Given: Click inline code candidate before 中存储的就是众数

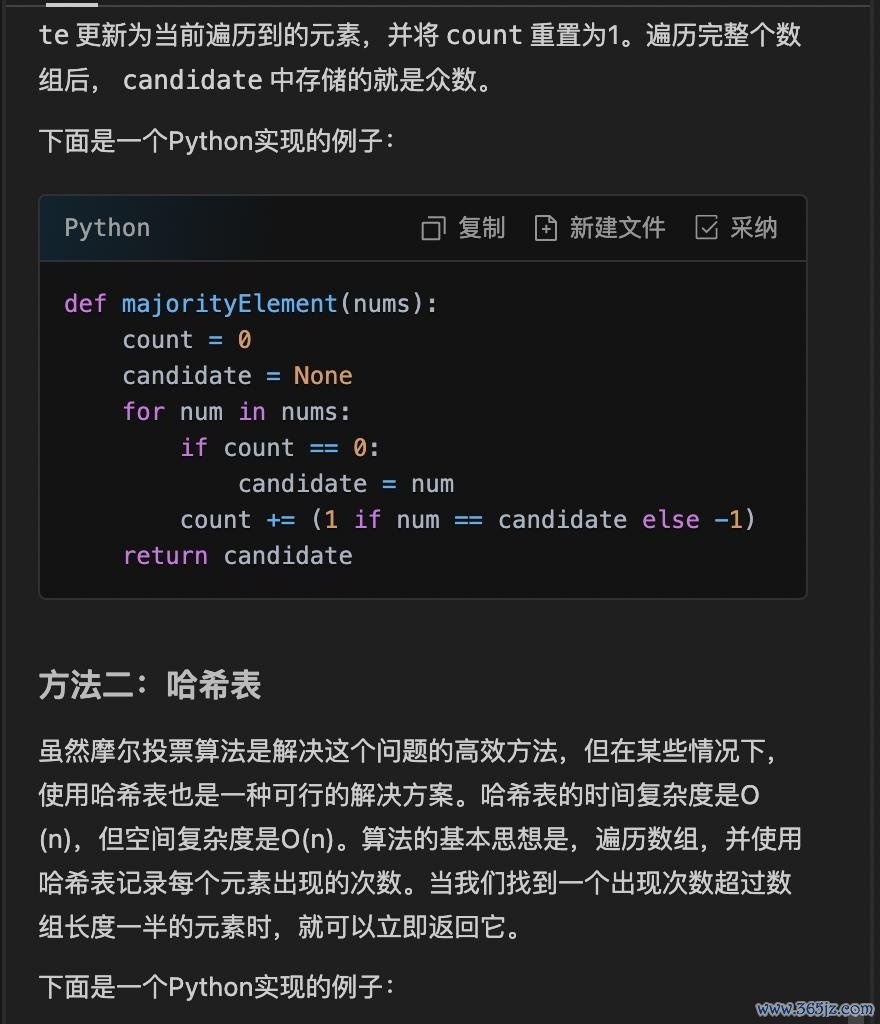Looking at the screenshot, I should click(193, 80).
